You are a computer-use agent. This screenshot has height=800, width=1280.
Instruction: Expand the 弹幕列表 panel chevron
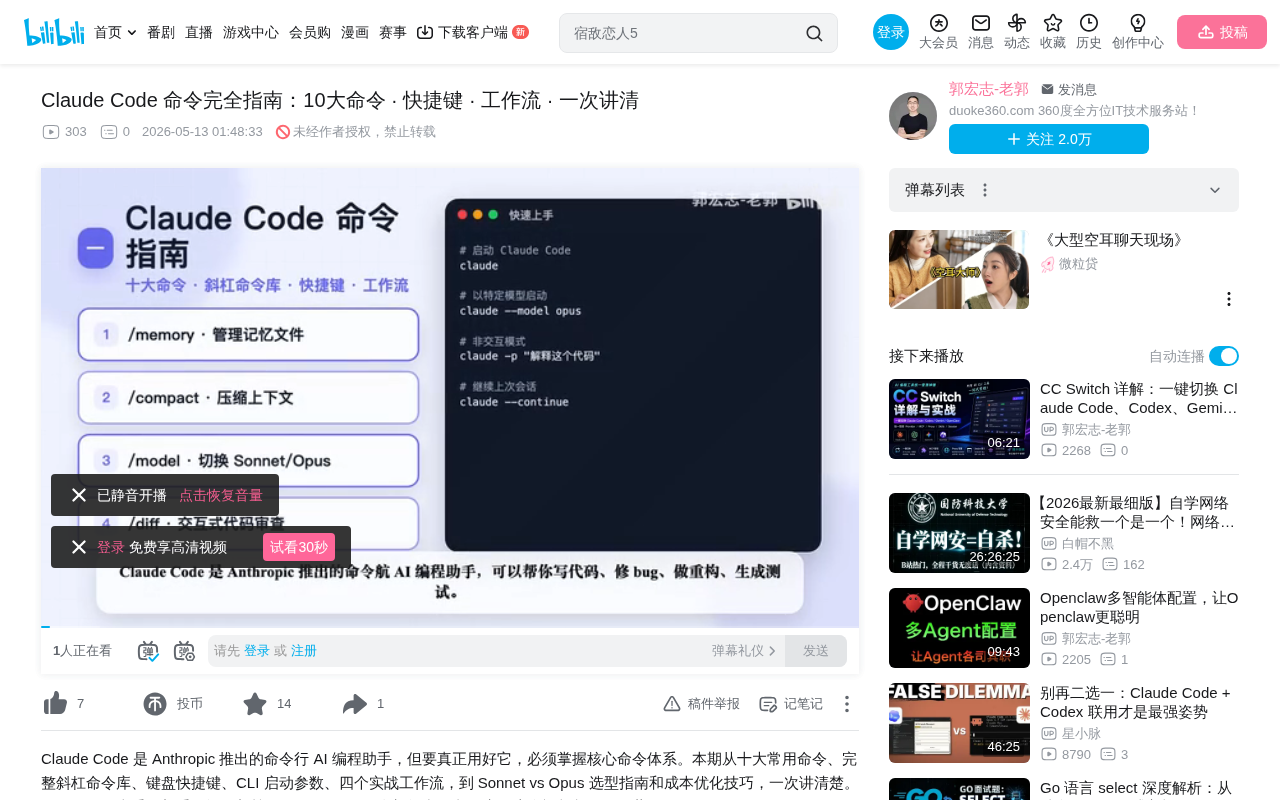[1215, 190]
